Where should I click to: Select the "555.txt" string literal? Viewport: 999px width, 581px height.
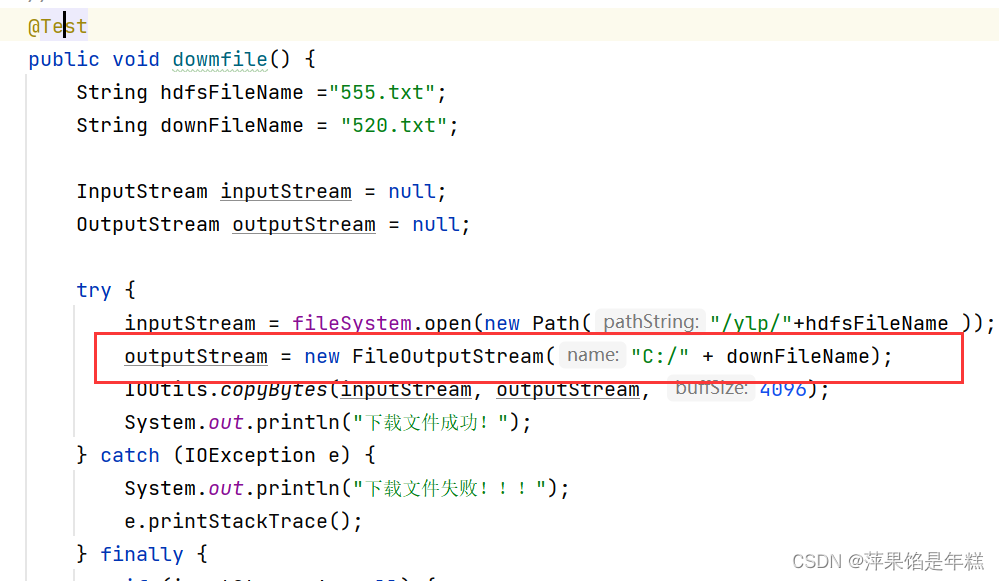(382, 92)
